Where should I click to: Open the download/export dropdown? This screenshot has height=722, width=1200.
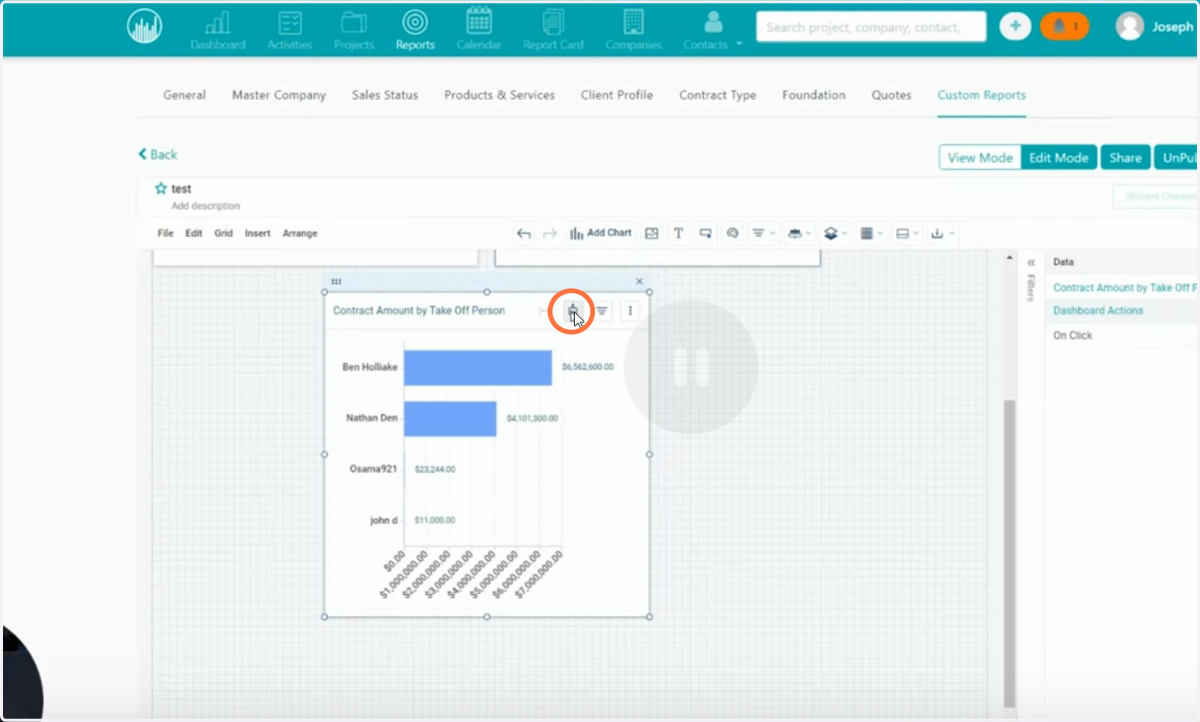942,233
